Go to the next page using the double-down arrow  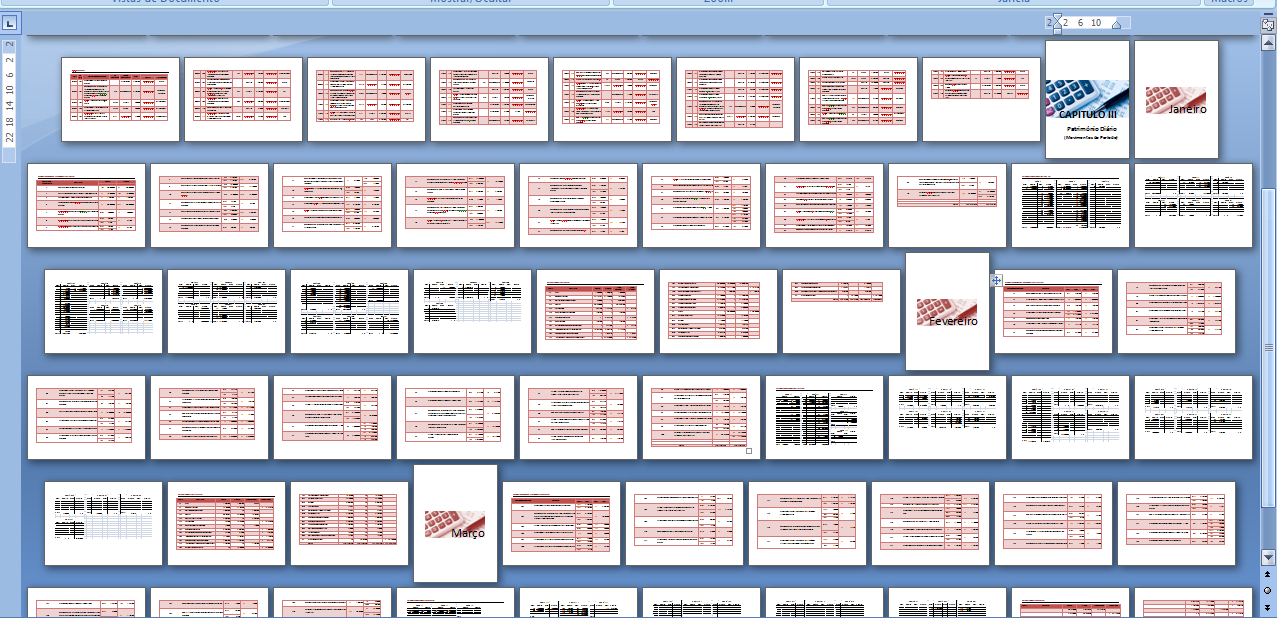tap(1268, 606)
